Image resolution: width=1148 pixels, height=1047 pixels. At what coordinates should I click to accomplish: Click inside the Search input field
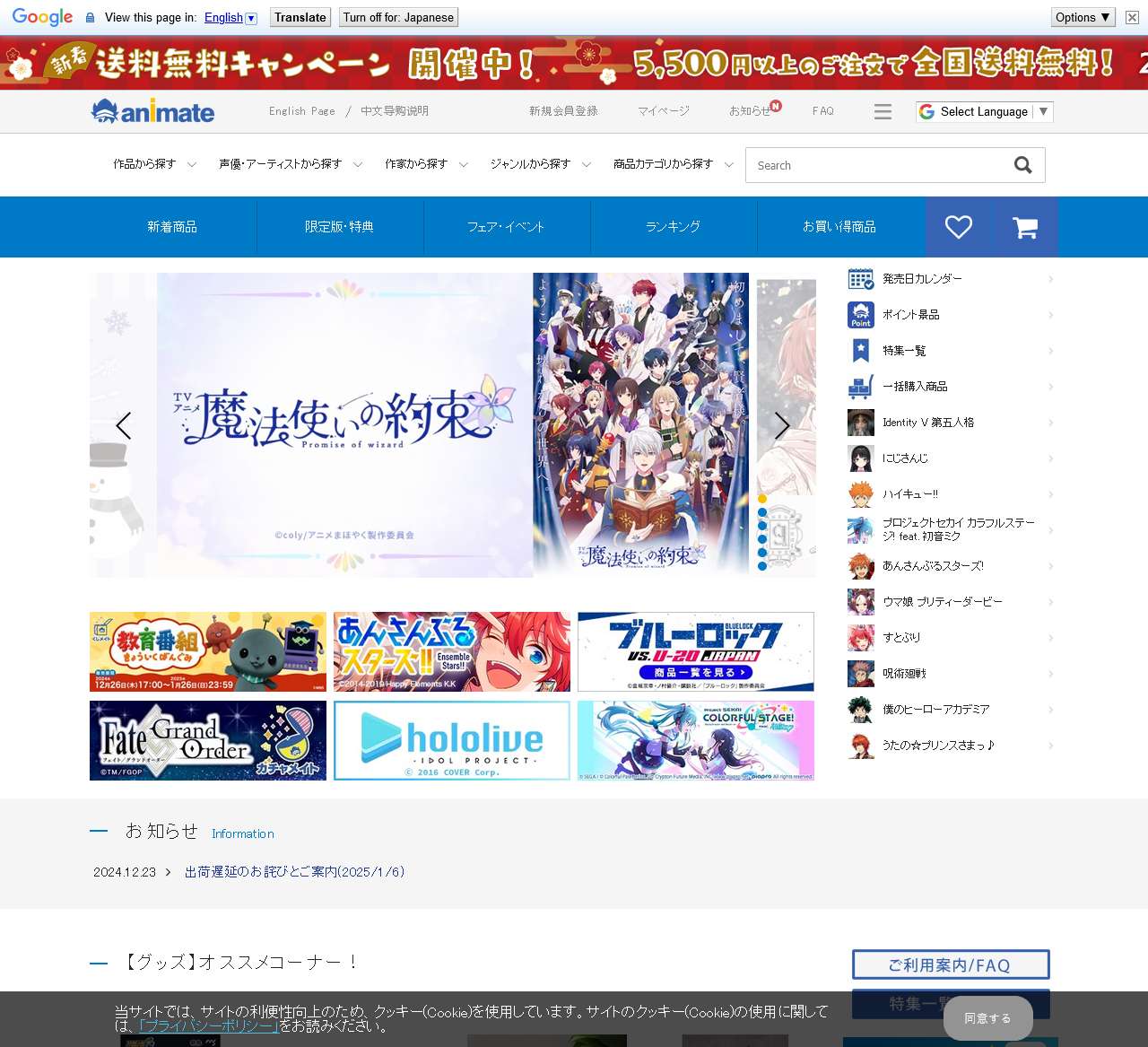[x=879, y=165]
